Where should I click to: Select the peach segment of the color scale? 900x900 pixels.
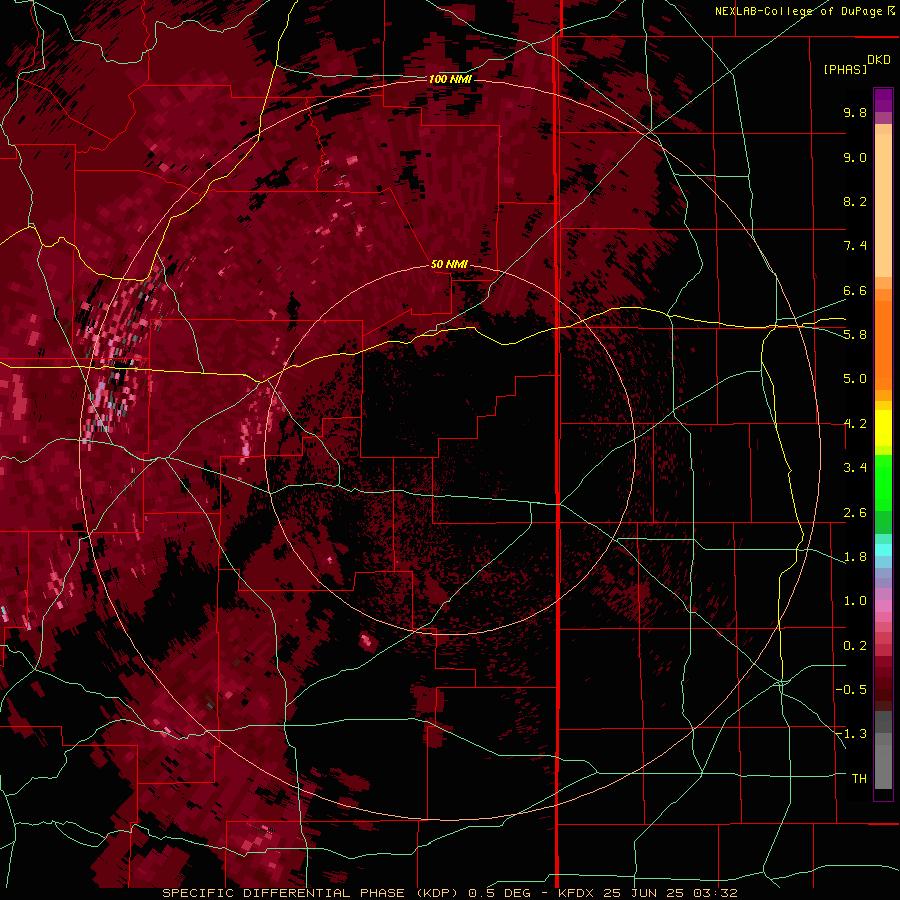tap(883, 201)
